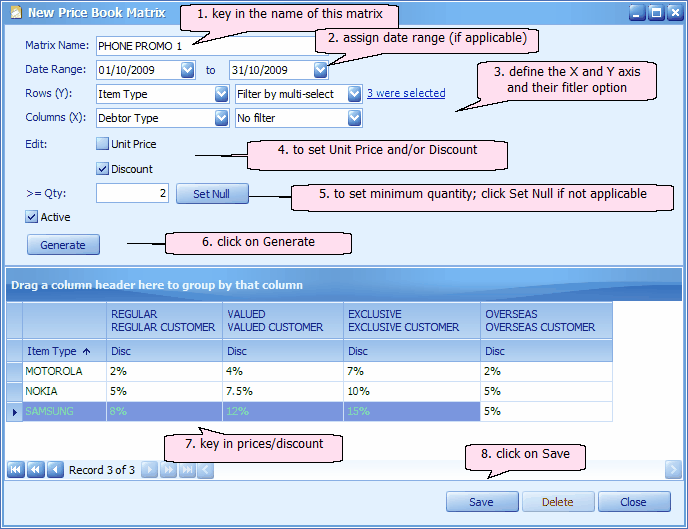Open the start date dropdown
688x529 pixels.
(x=187, y=70)
